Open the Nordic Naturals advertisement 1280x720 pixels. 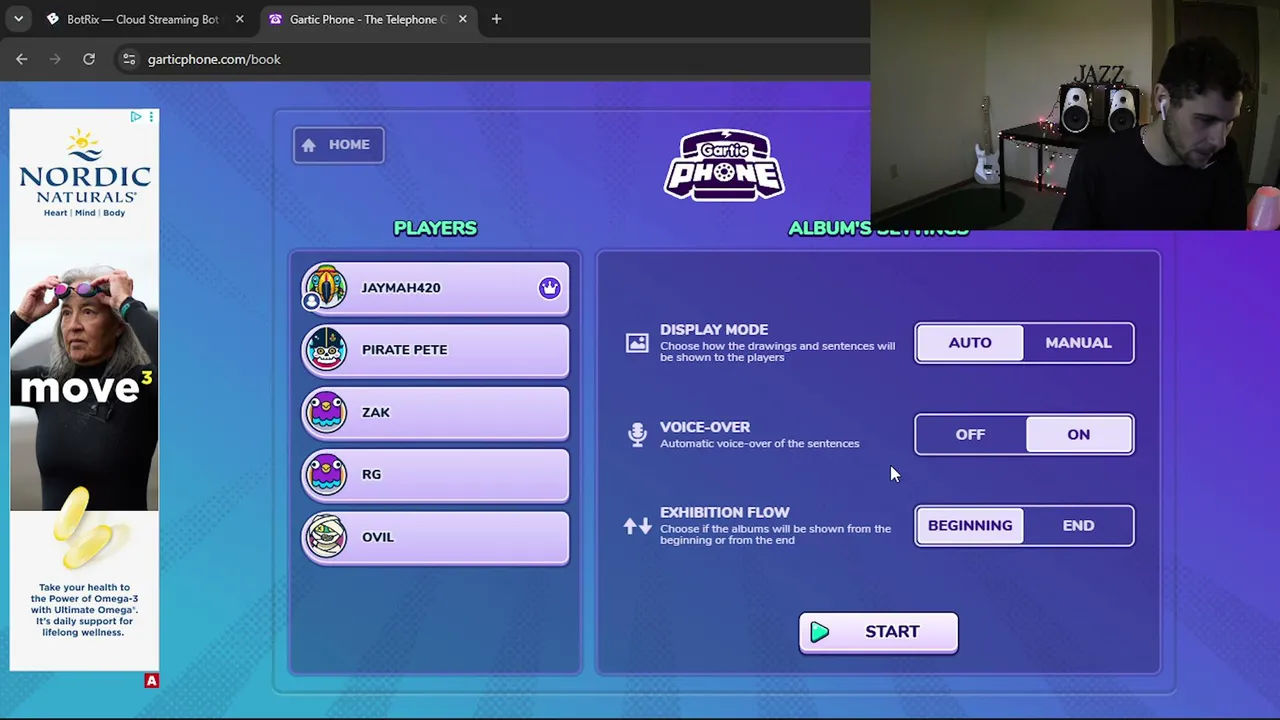coord(84,390)
